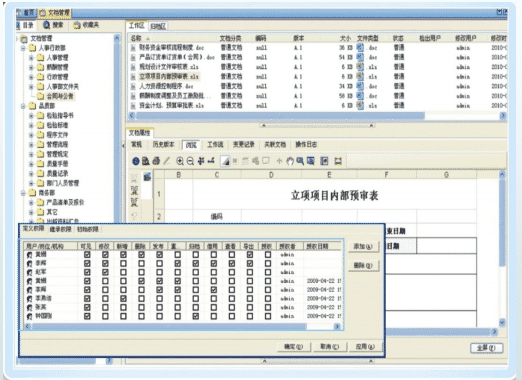The height and width of the screenshot is (380, 522).
Task: Toggle first row 修改 permission checkbox
Action: click(105, 255)
